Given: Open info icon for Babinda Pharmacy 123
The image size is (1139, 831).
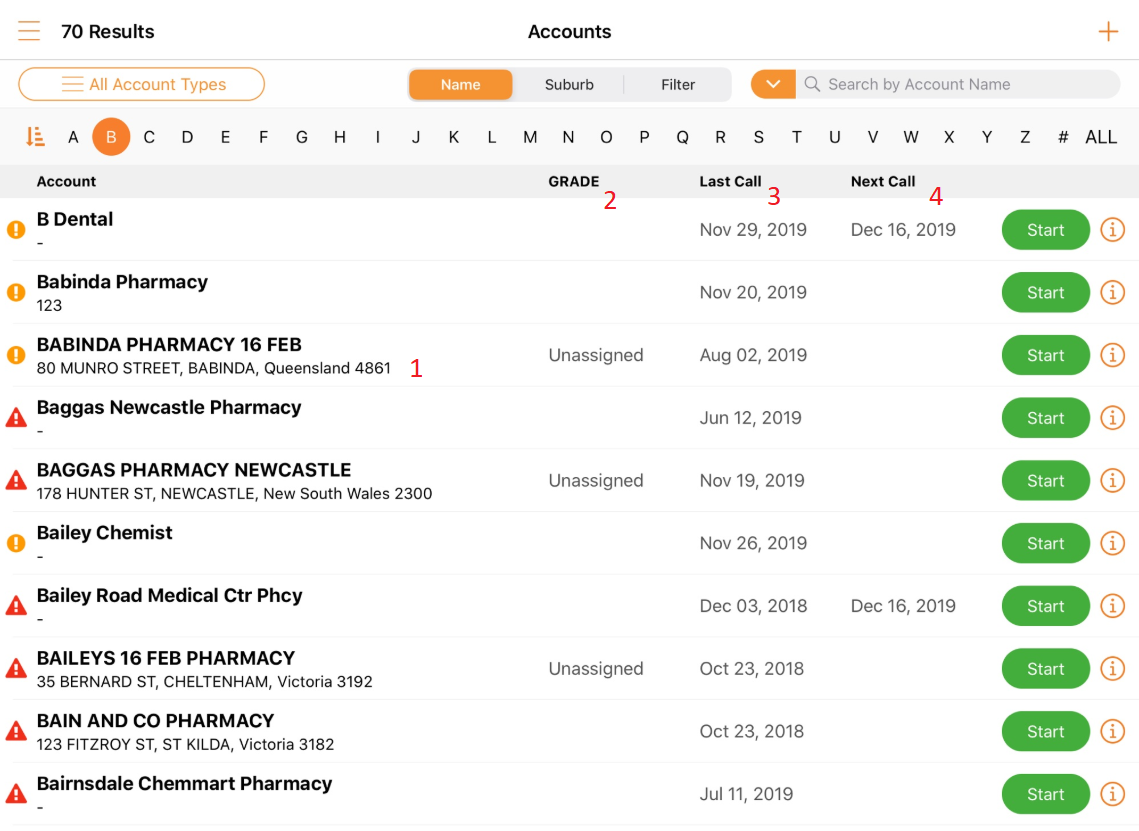Looking at the screenshot, I should pyautogui.click(x=1112, y=292).
